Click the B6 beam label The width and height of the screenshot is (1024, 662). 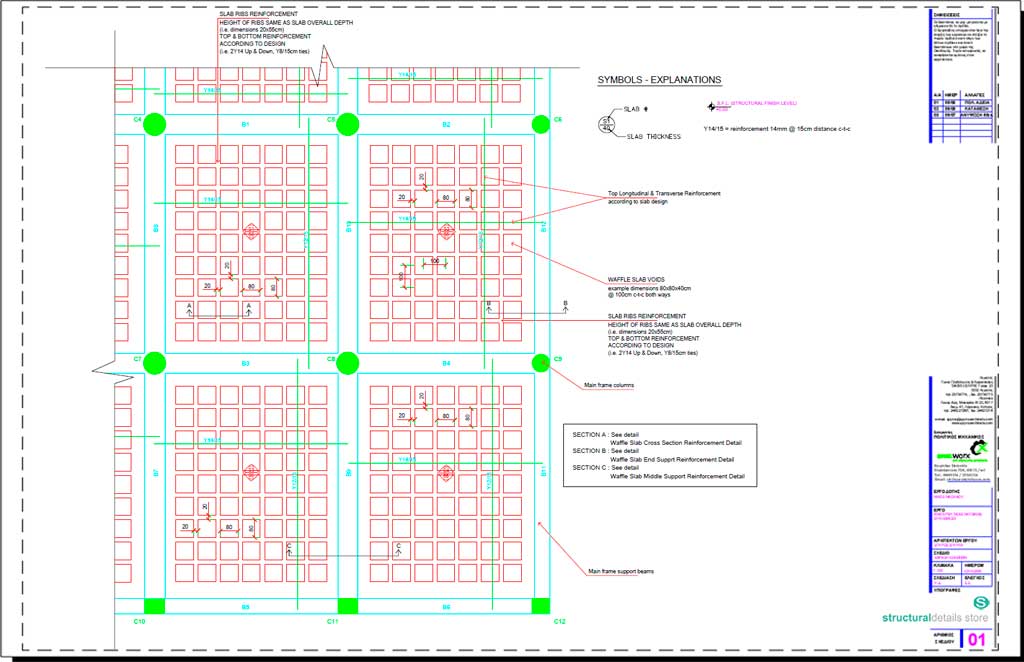(446, 607)
